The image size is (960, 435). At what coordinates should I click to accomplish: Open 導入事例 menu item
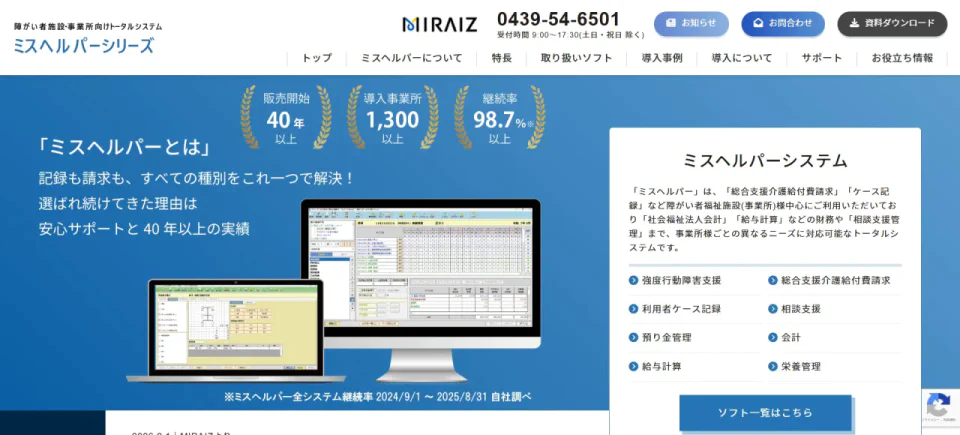[662, 59]
